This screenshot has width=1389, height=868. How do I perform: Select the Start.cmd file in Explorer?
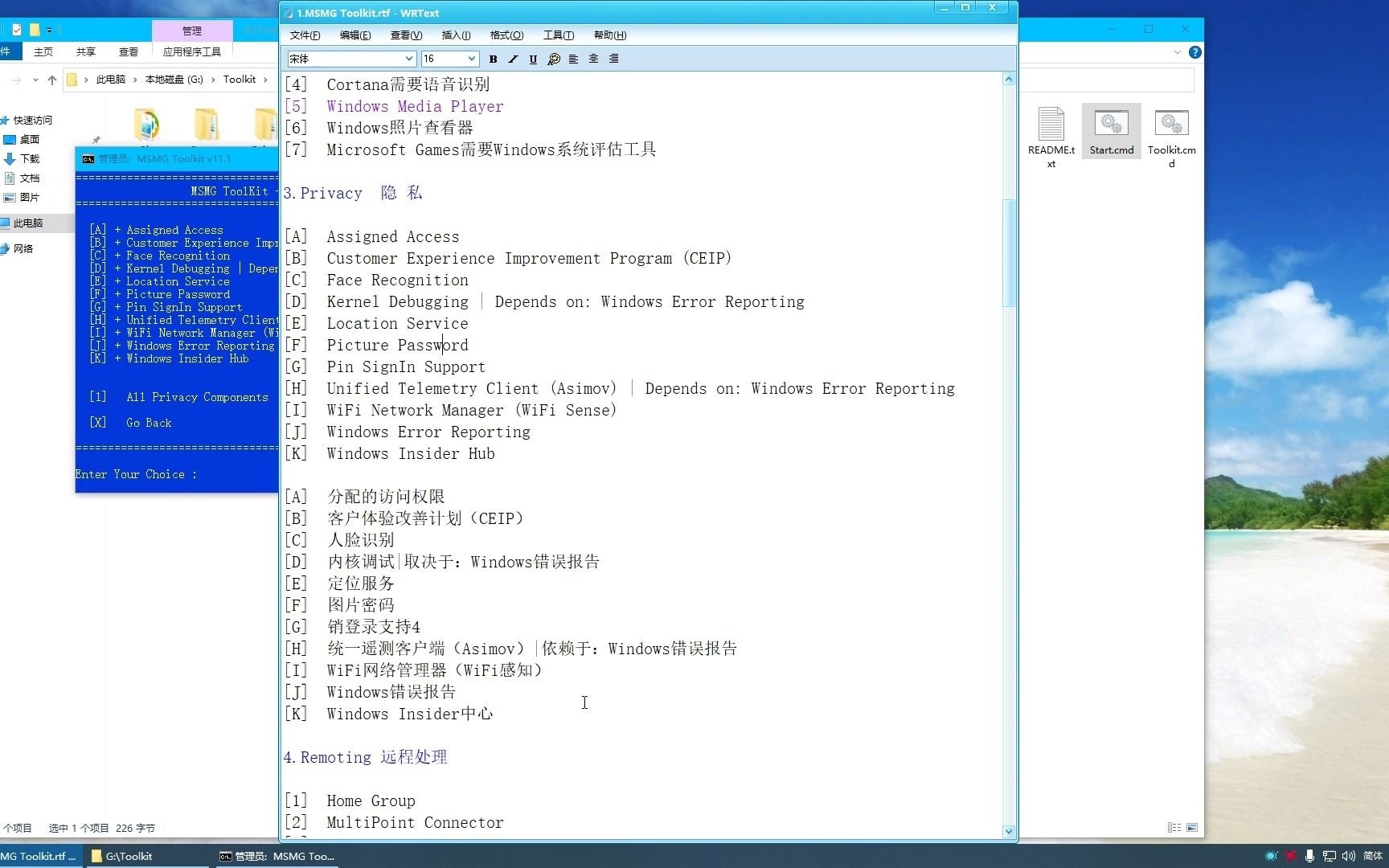pos(1112,130)
